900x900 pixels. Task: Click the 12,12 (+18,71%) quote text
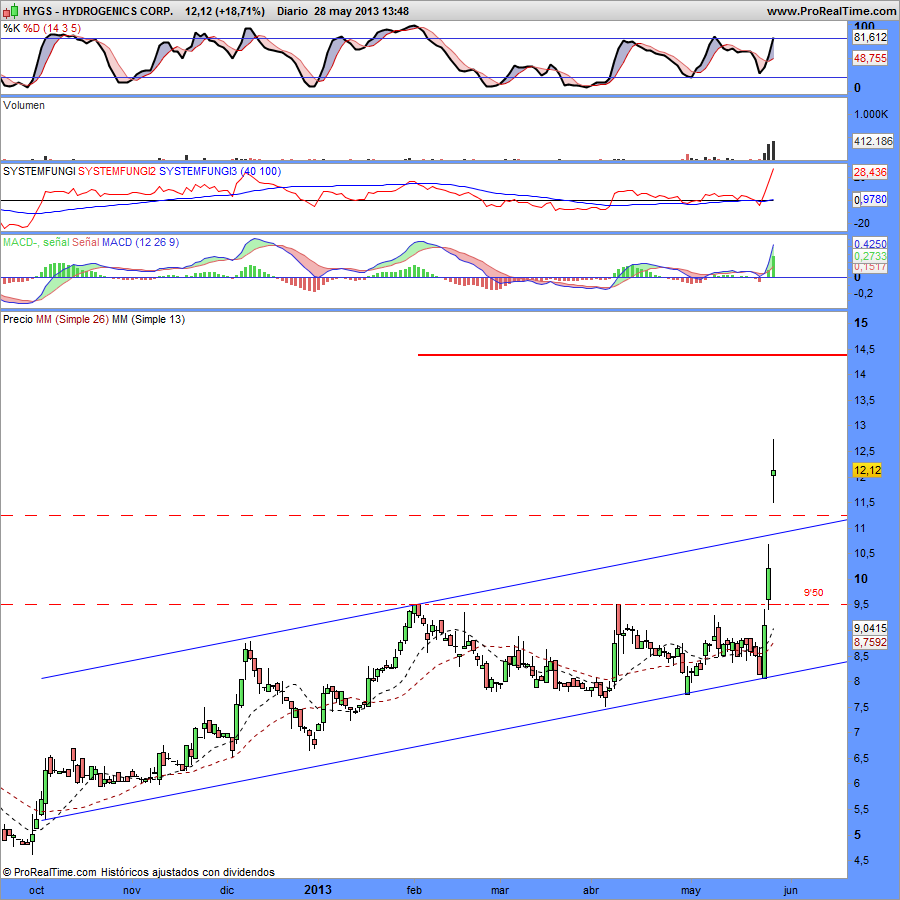tap(225, 11)
